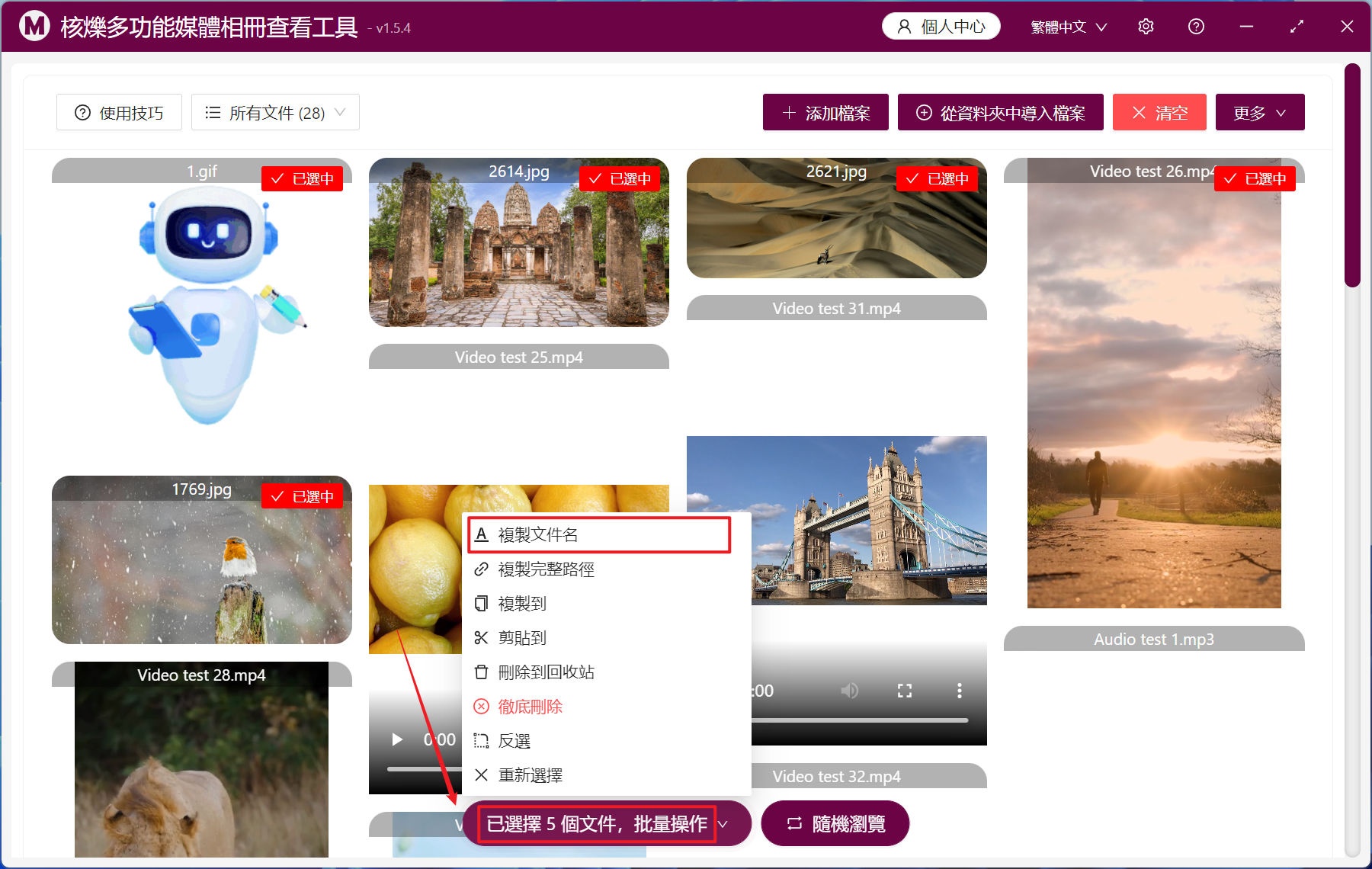Viewport: 1372px width, 869px height.
Task: Deselect the 已選中 badge on 2621.jpg
Action: coord(938,179)
